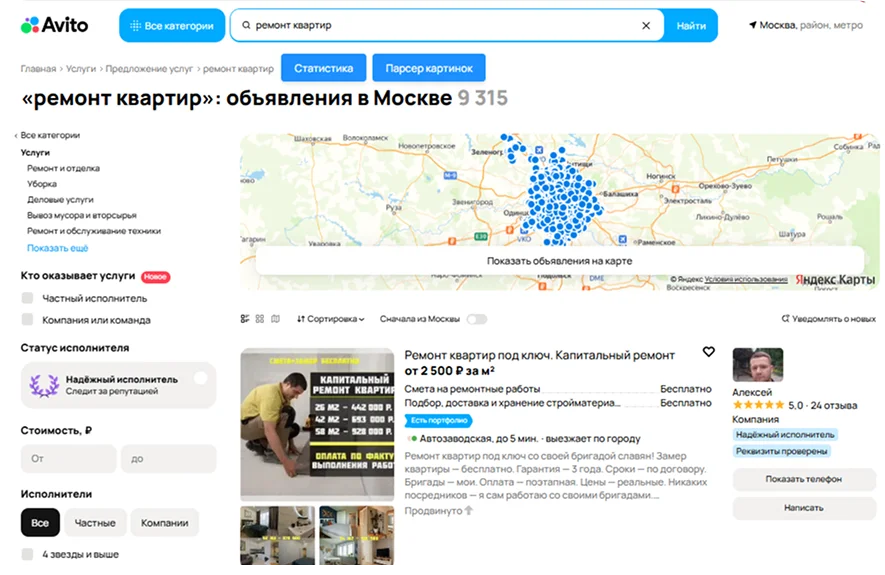Image resolution: width=885 pixels, height=575 pixels.
Task: Open the Парсер картинок button
Action: pos(429,68)
